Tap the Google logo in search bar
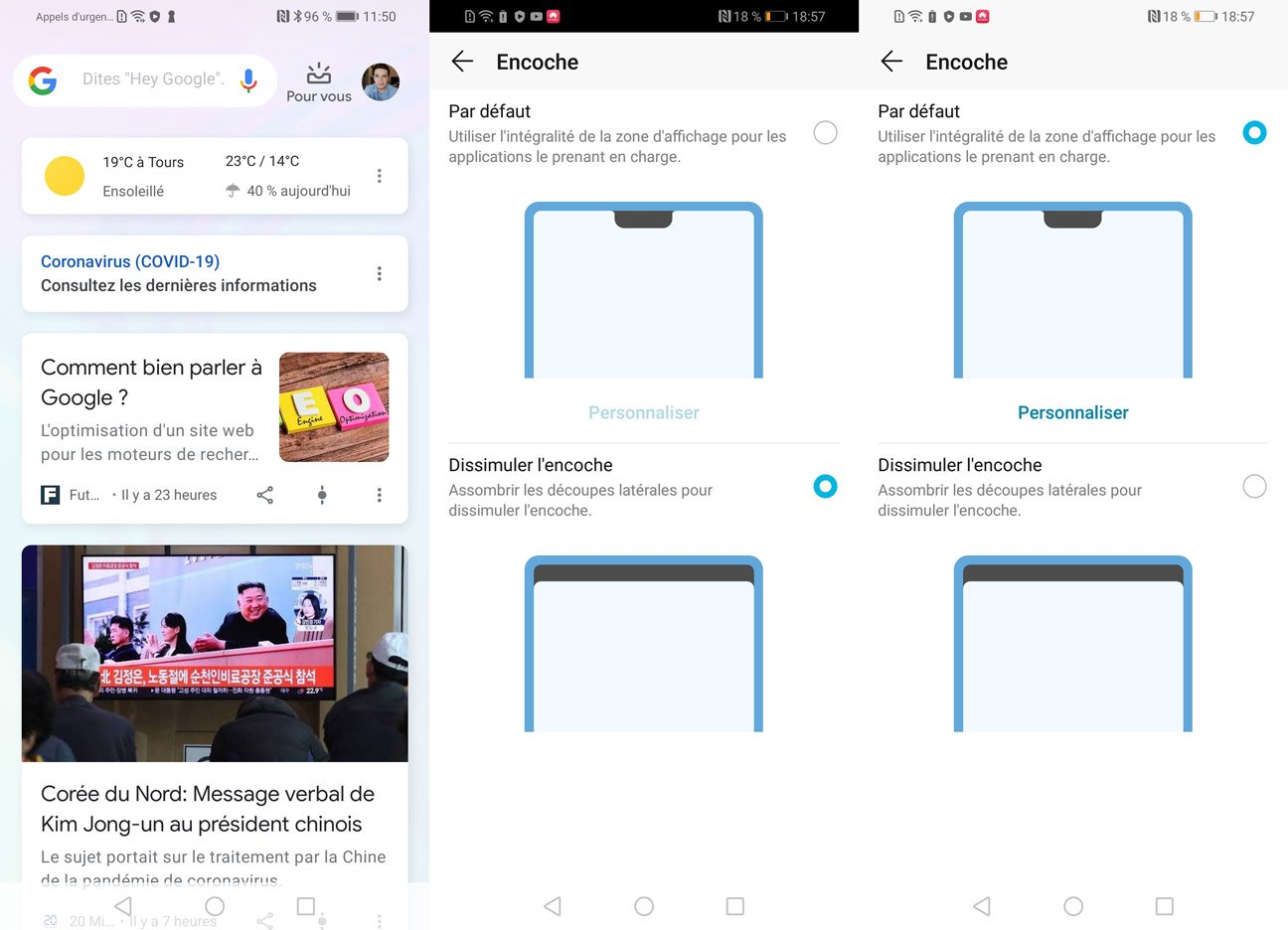Viewport: 1288px width, 930px height. (x=43, y=80)
